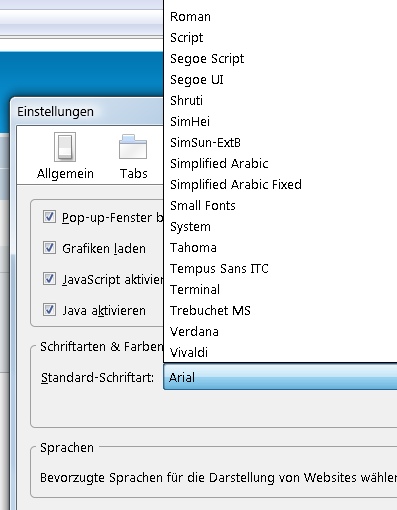The width and height of the screenshot is (397, 510).
Task: Toggle the Pop-up-Fenster checkbox
Action: [49, 217]
